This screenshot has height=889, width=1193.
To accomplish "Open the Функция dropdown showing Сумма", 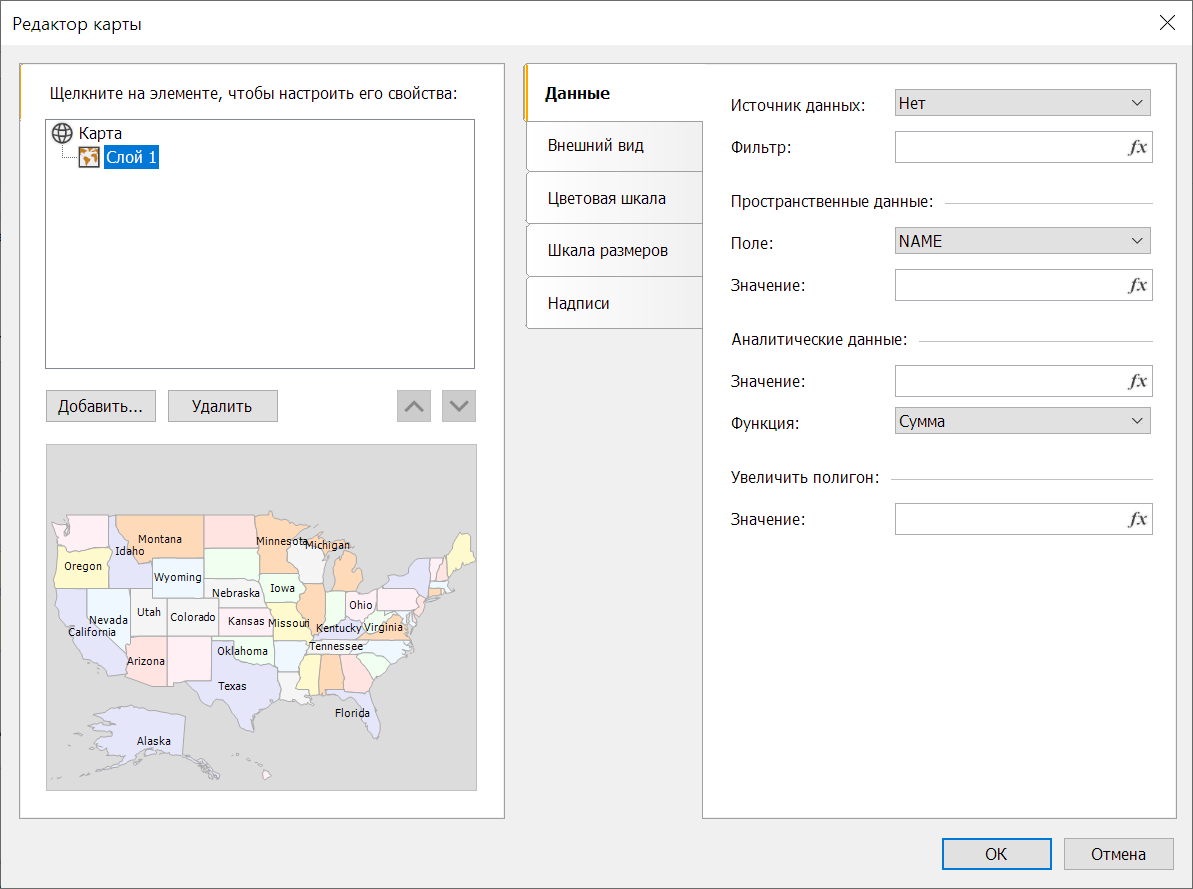I will click(x=1022, y=421).
